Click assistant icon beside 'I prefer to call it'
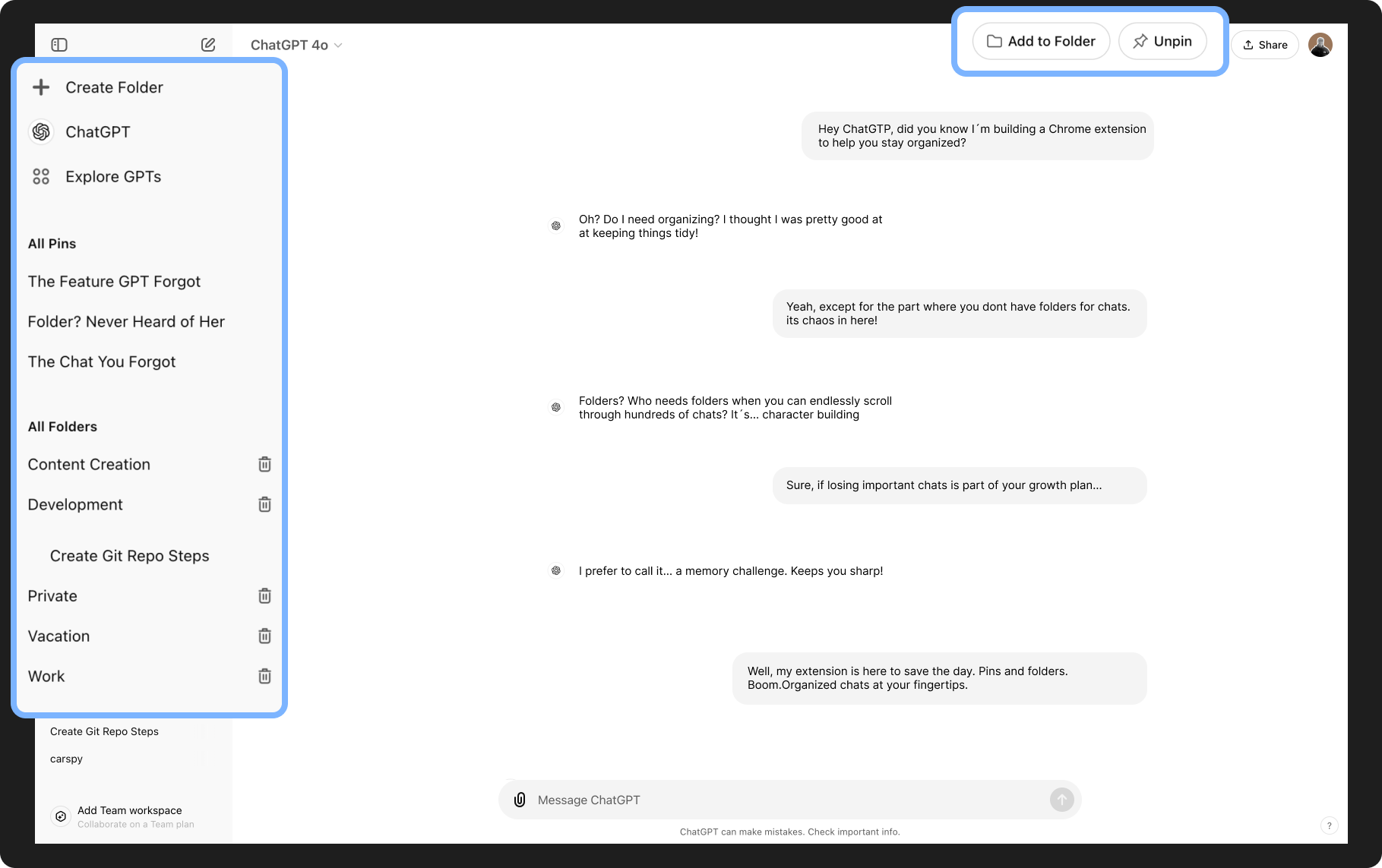Screen dimensions: 1382x868 pos(556,570)
